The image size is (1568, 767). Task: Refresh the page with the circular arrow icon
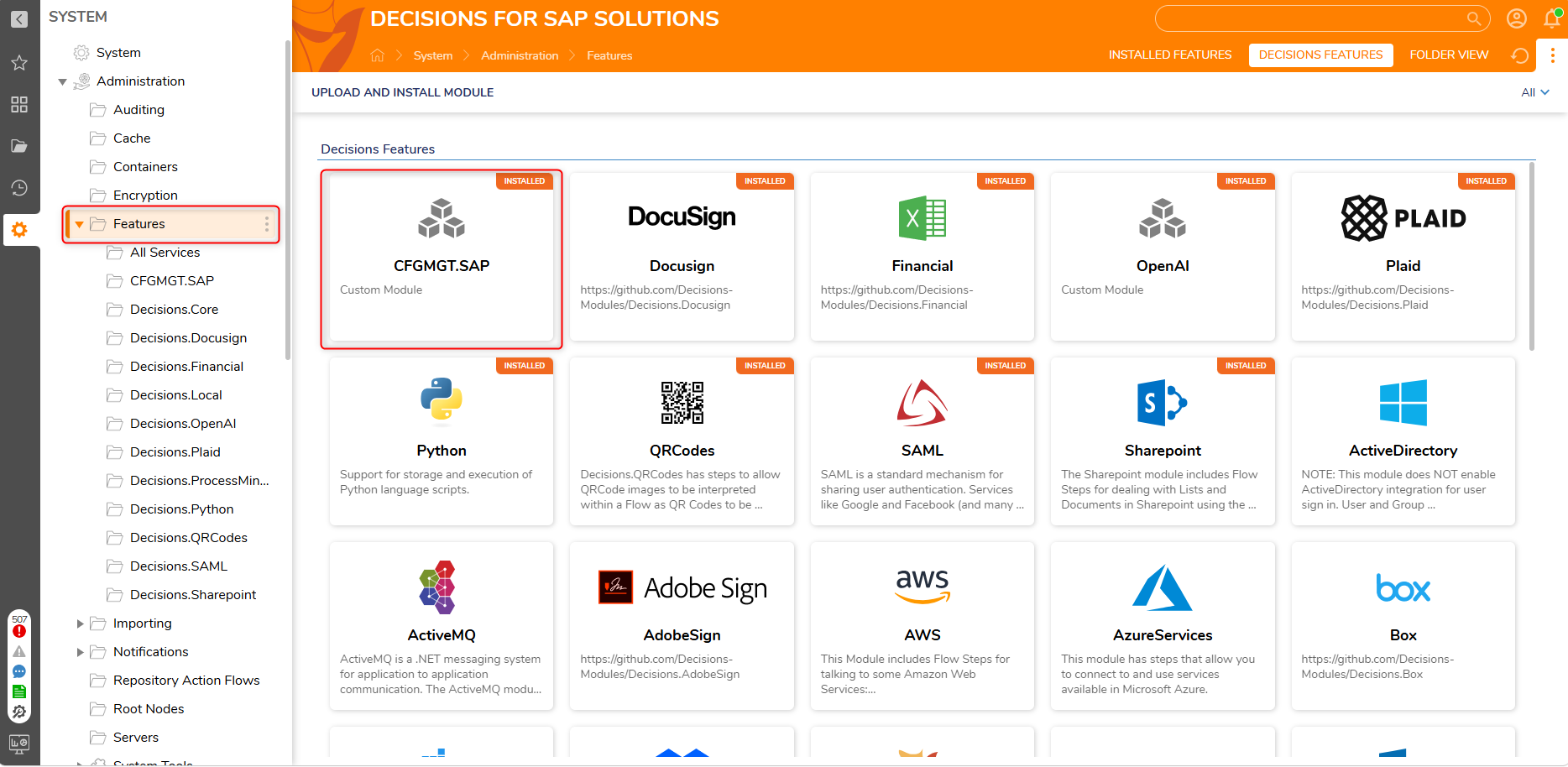[x=1519, y=55]
